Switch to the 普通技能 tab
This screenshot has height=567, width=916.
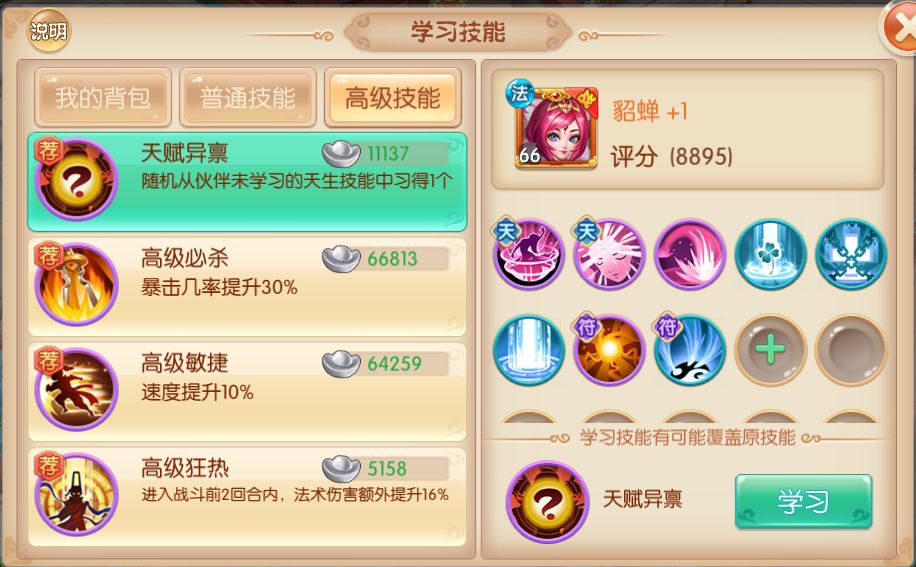[248, 98]
